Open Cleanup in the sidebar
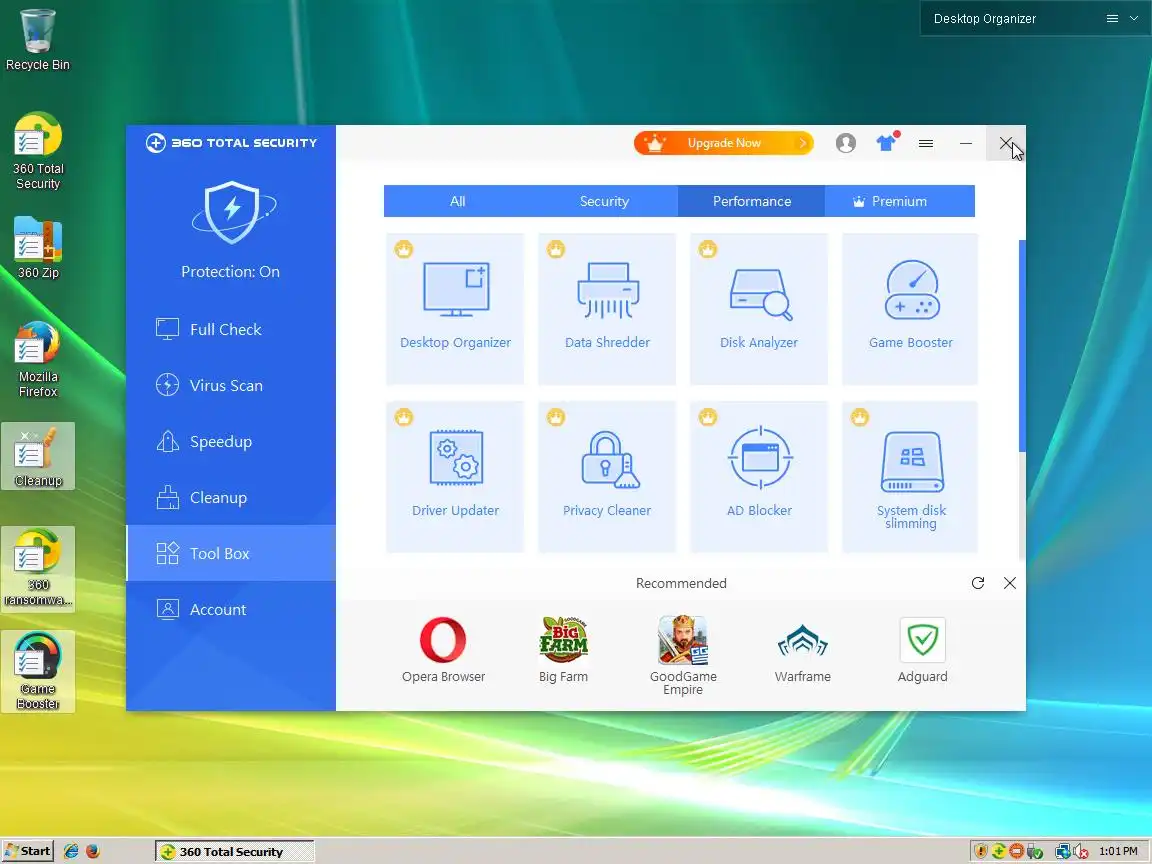The image size is (1152, 864). coord(231,497)
